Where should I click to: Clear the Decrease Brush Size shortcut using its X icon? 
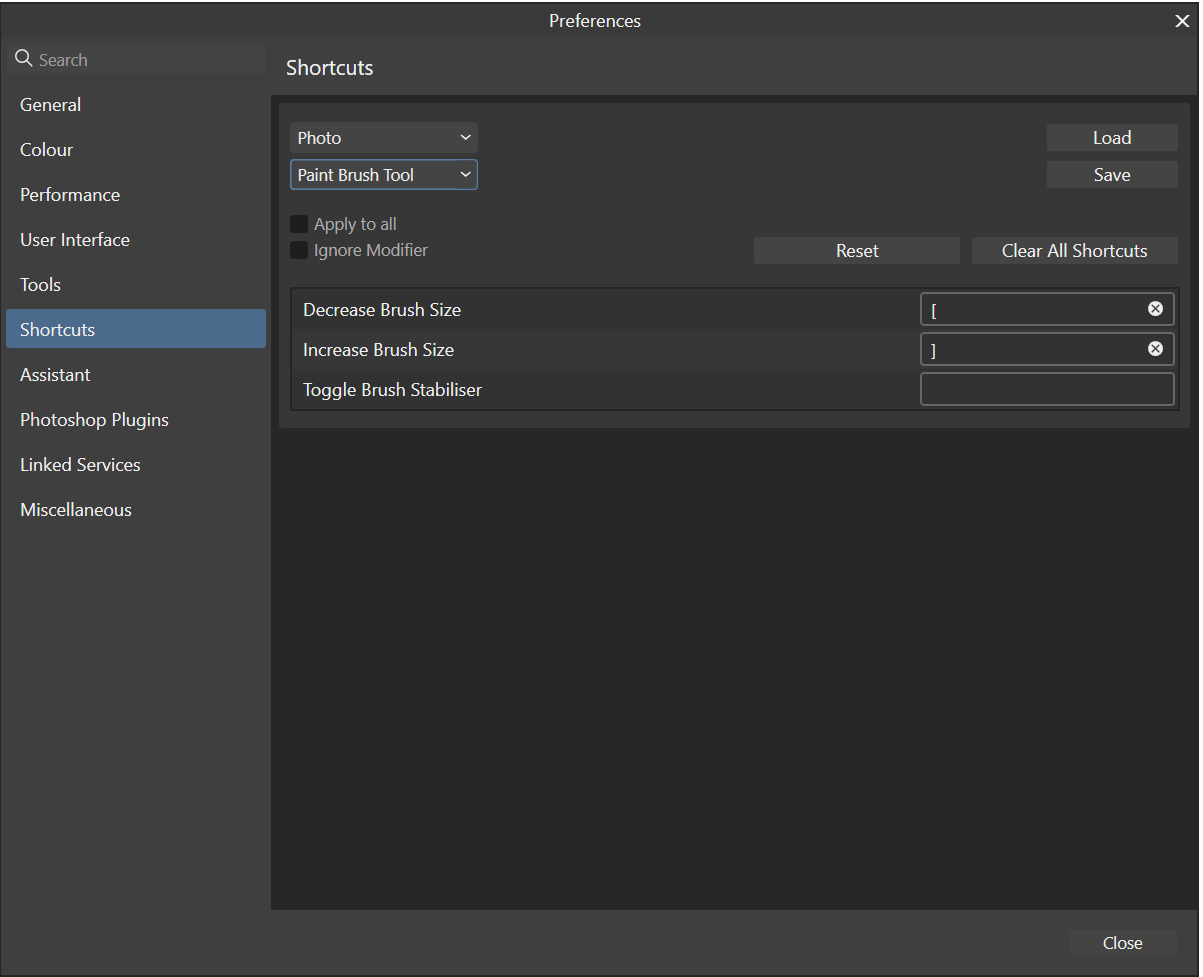point(1156,309)
